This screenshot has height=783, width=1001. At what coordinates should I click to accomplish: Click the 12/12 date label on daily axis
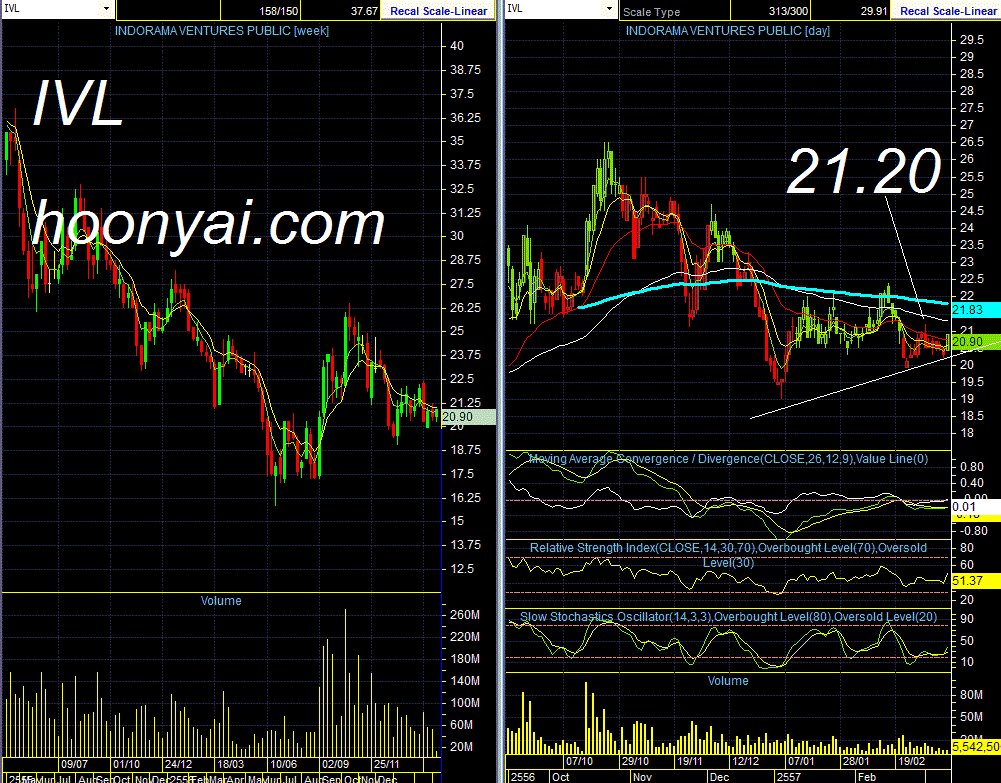point(746,761)
